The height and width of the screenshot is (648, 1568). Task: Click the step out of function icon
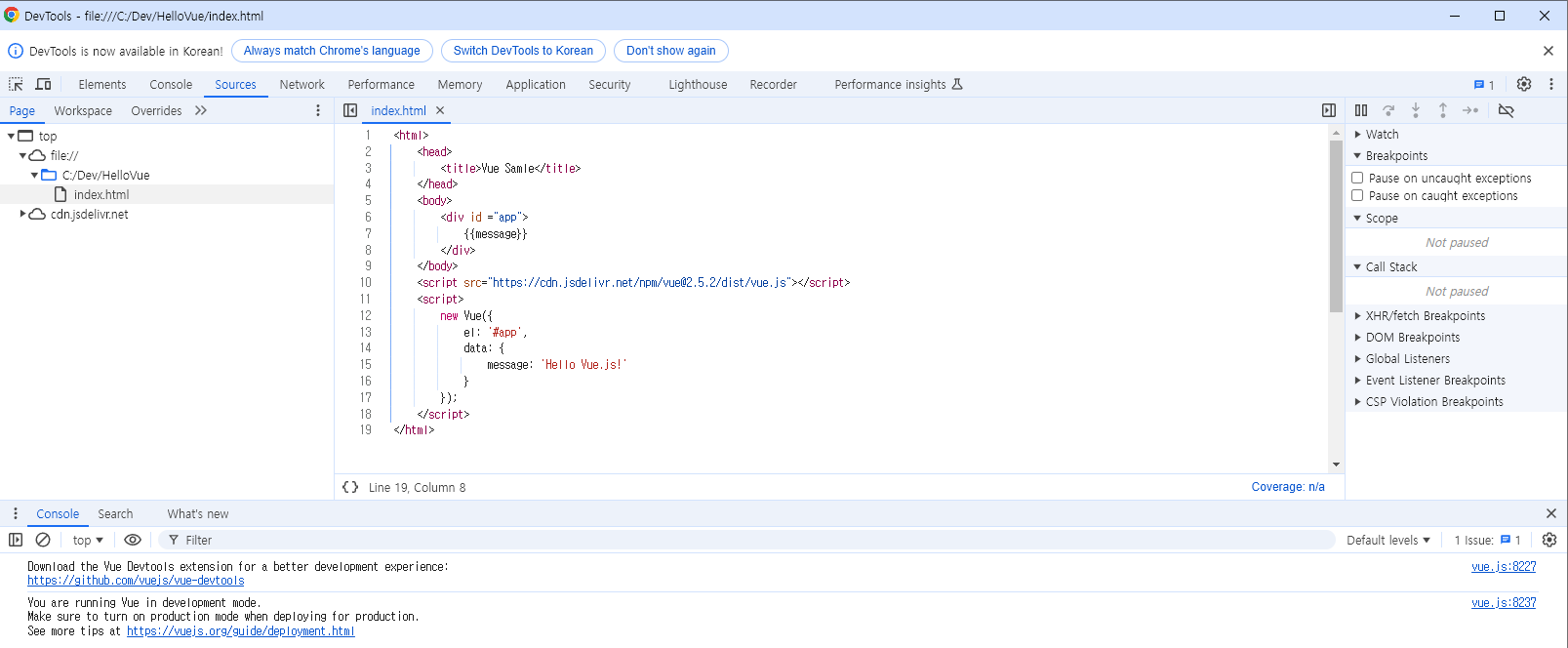[x=1443, y=111]
